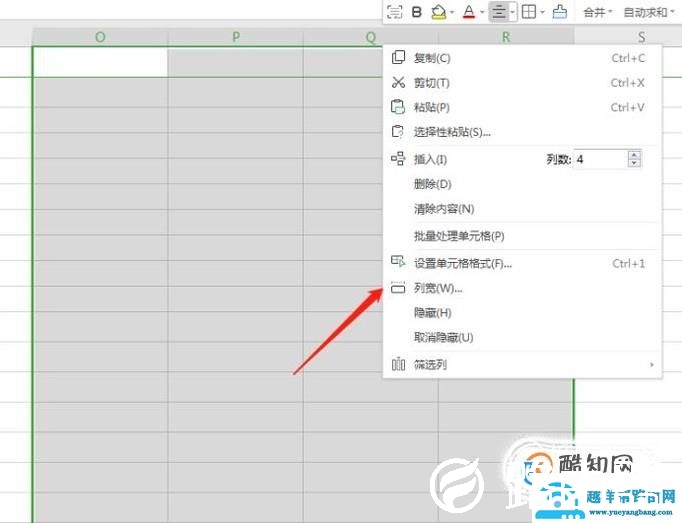
Task: Decrease column count with down spinner
Action: click(x=634, y=164)
